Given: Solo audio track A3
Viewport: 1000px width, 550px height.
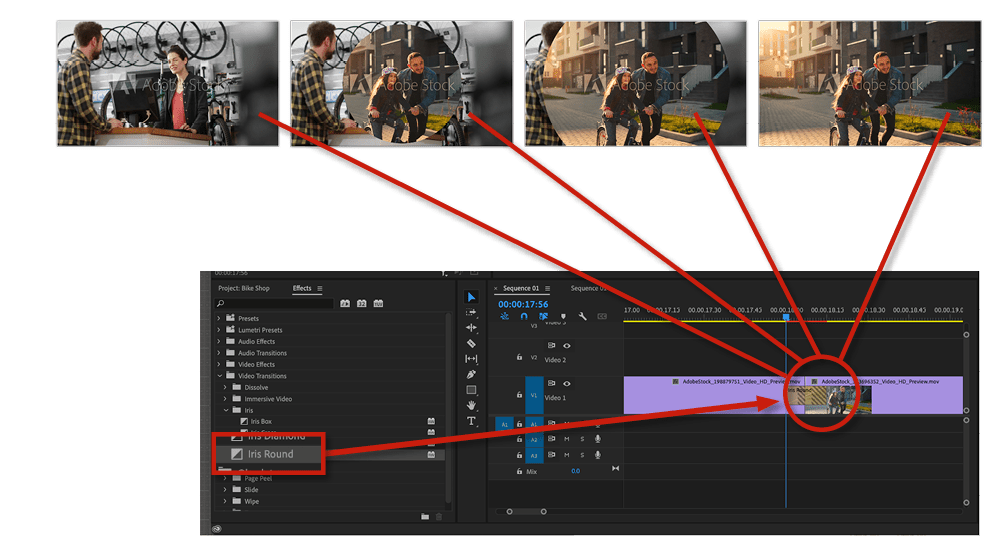Looking at the screenshot, I should click(x=582, y=455).
